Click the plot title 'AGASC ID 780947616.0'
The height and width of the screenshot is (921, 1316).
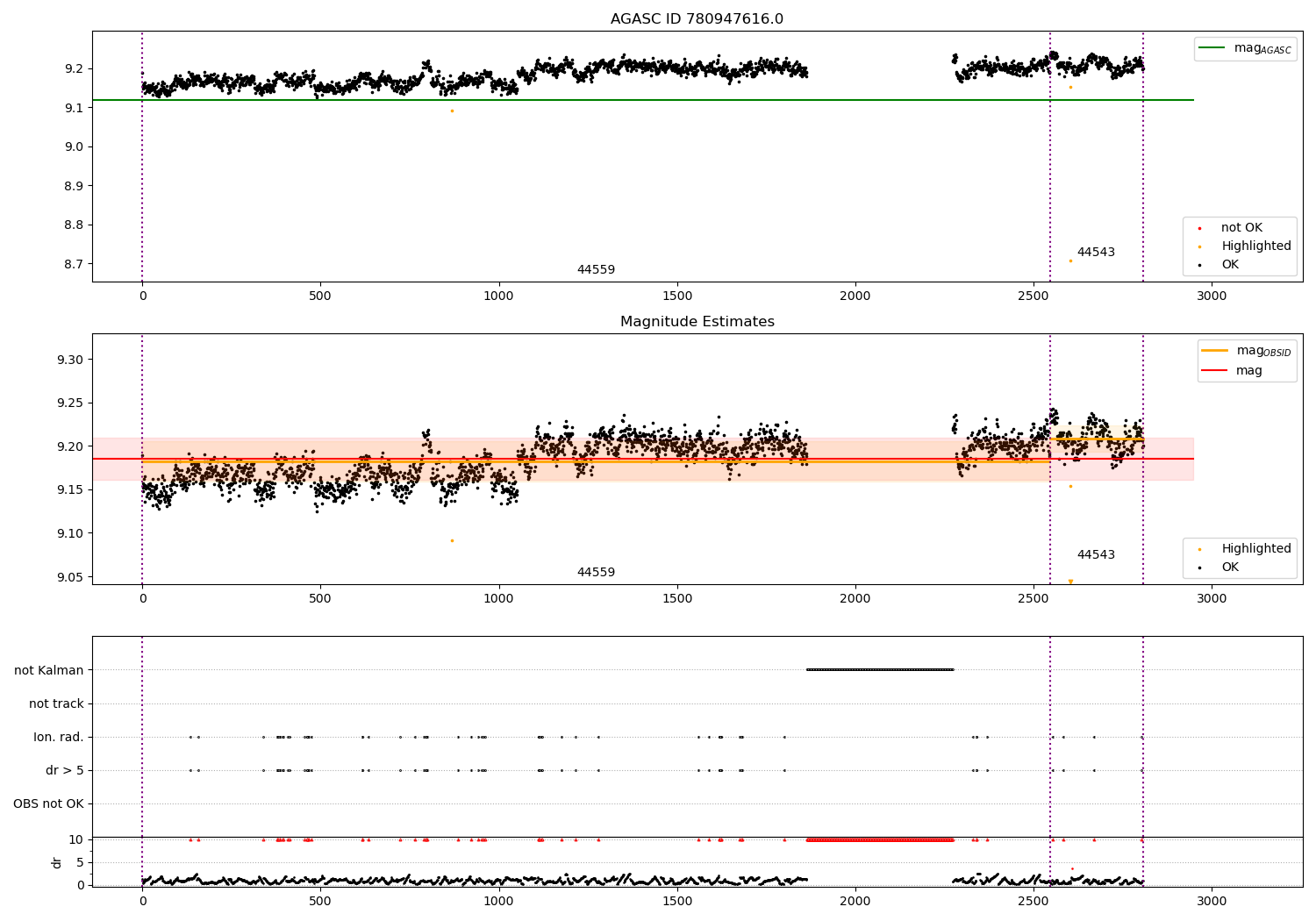(697, 19)
